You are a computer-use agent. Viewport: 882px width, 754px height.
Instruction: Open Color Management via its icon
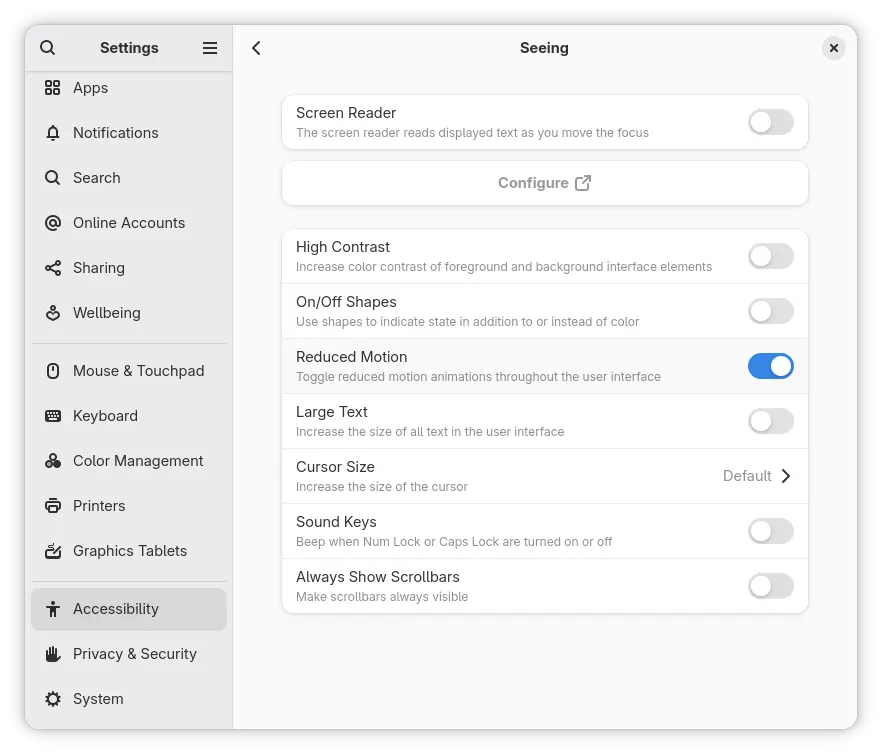pos(53,461)
